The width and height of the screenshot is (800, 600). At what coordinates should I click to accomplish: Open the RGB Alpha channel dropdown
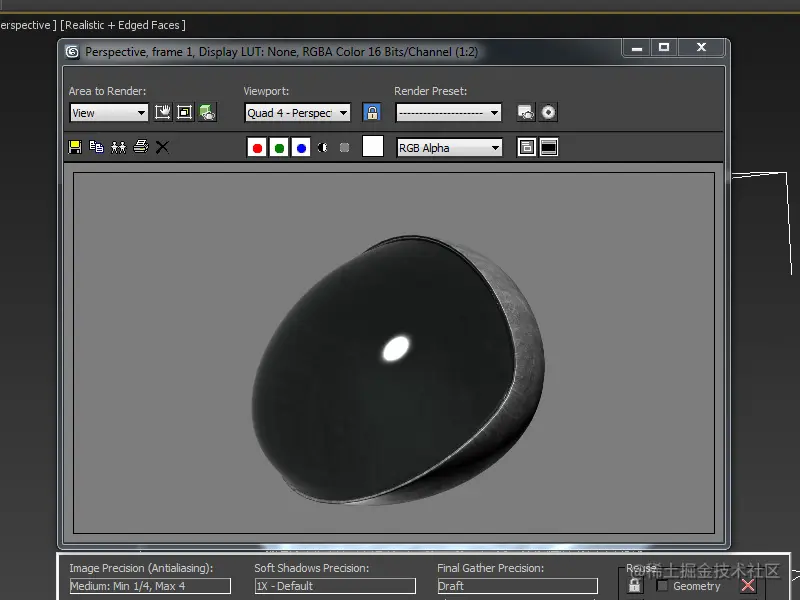[449, 148]
